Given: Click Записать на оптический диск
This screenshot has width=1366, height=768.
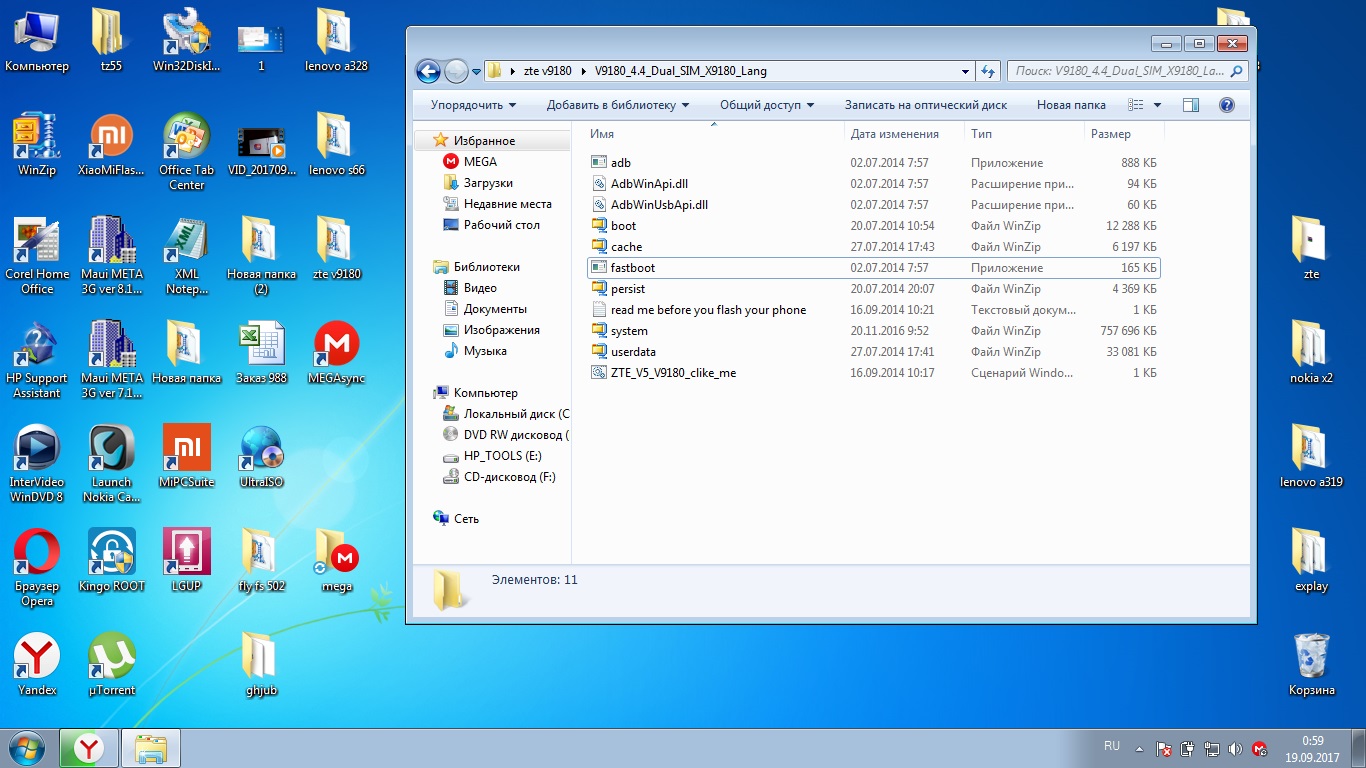Looking at the screenshot, I should pyautogui.click(x=925, y=105).
